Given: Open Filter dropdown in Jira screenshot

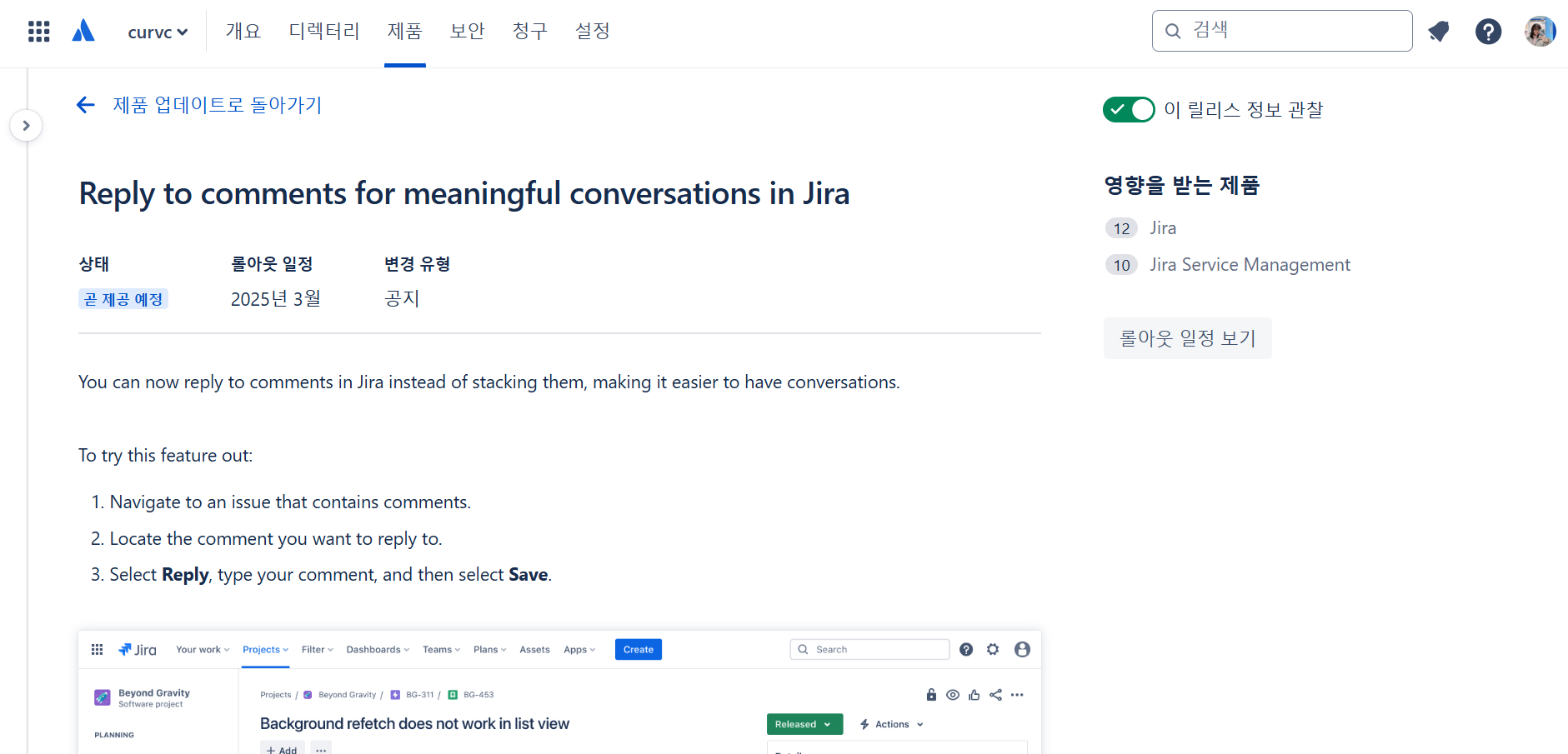Looking at the screenshot, I should 318,650.
